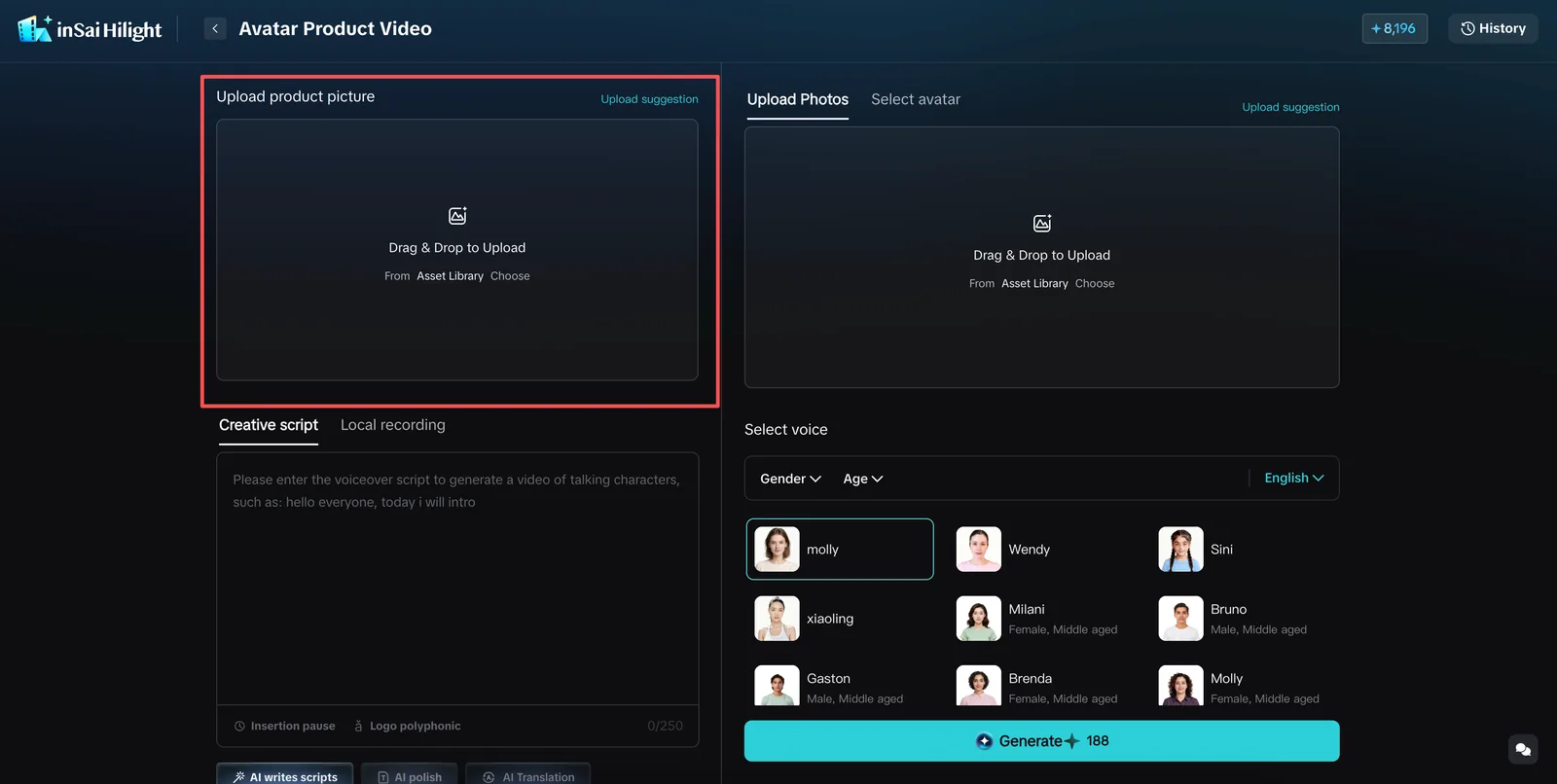Go back using the arrow beside Avatar Product Video

point(215,29)
